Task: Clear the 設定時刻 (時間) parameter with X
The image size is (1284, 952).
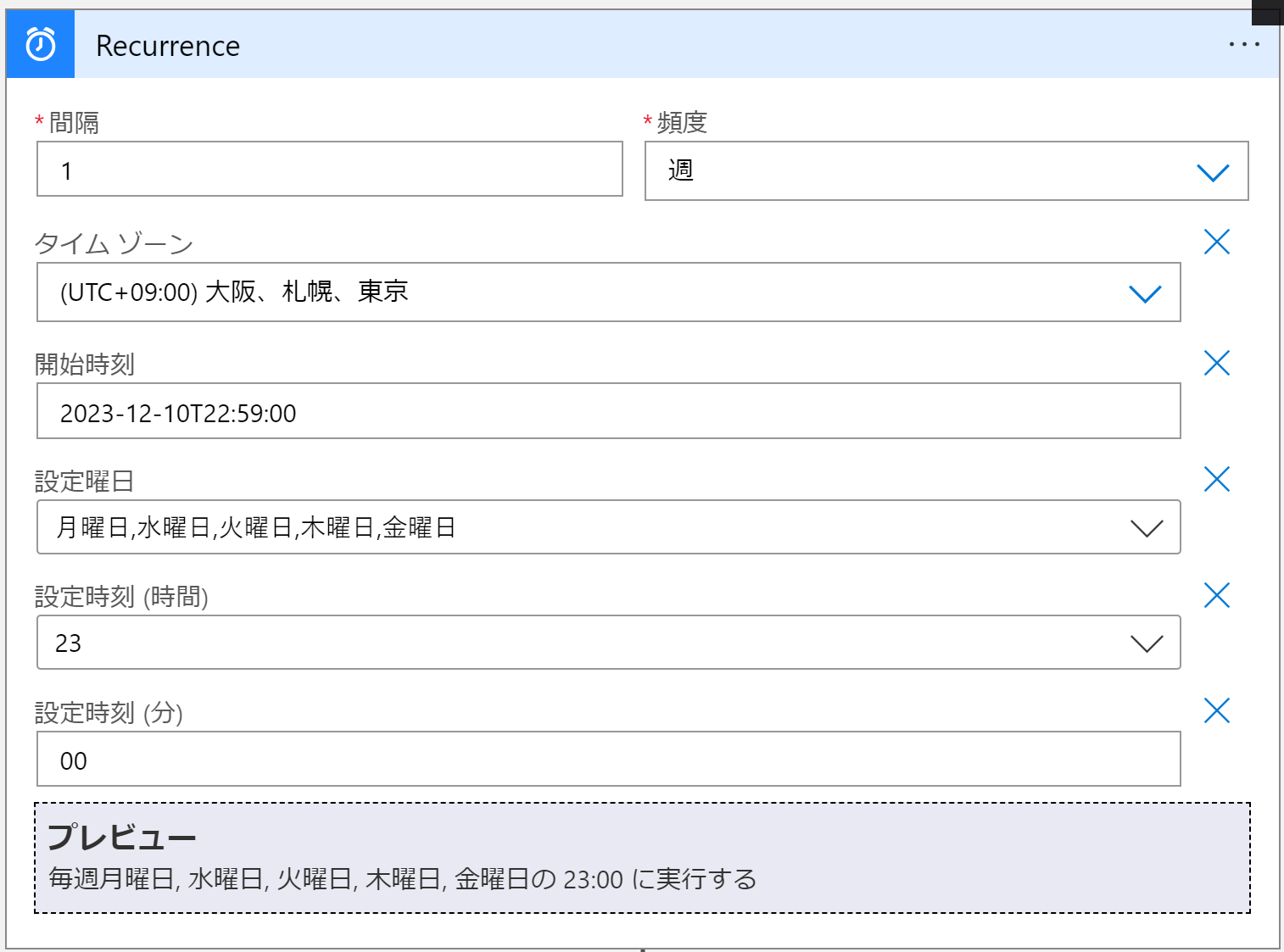Action: pyautogui.click(x=1217, y=595)
